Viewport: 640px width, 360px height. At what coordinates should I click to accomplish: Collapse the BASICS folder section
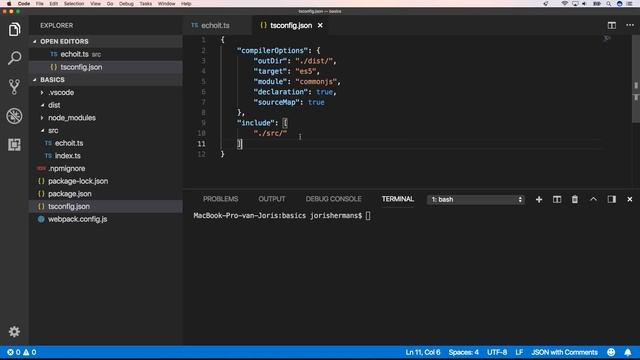[35, 80]
